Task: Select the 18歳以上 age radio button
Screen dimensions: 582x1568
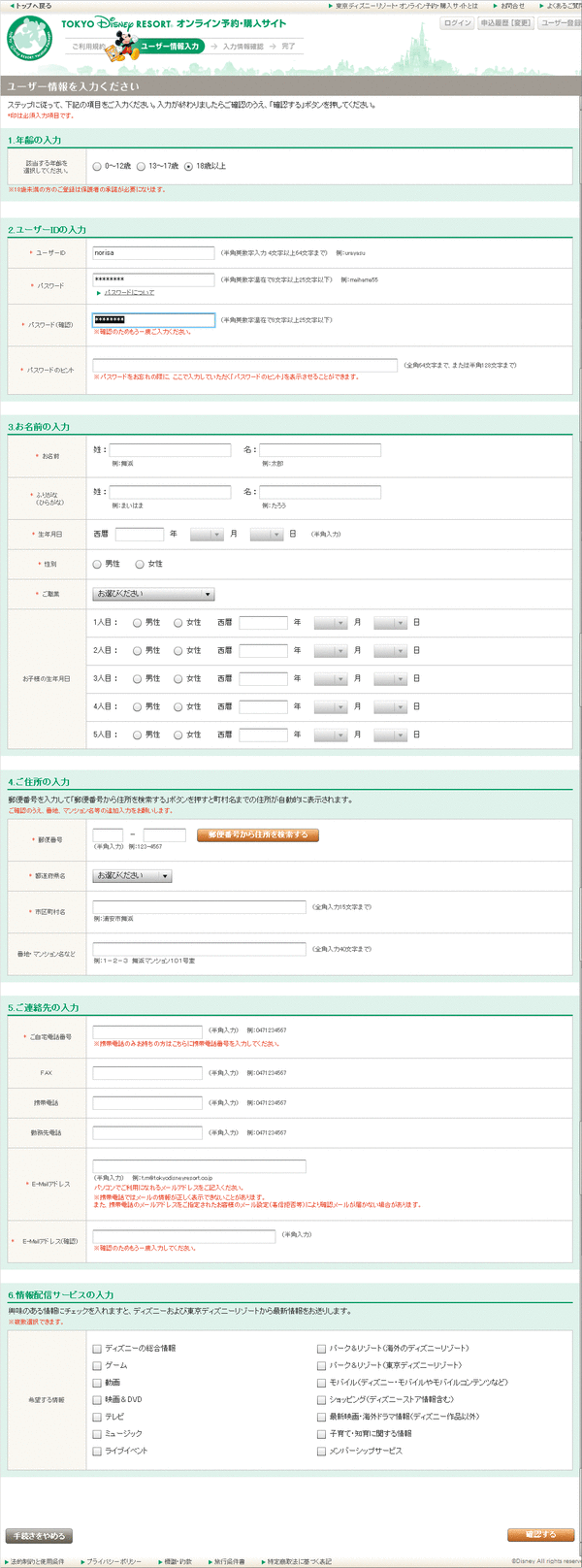Action: tap(188, 167)
